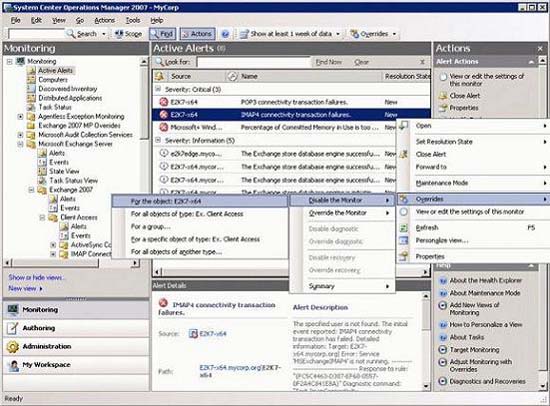Select Active Alerts in the tree

[x=55, y=71]
